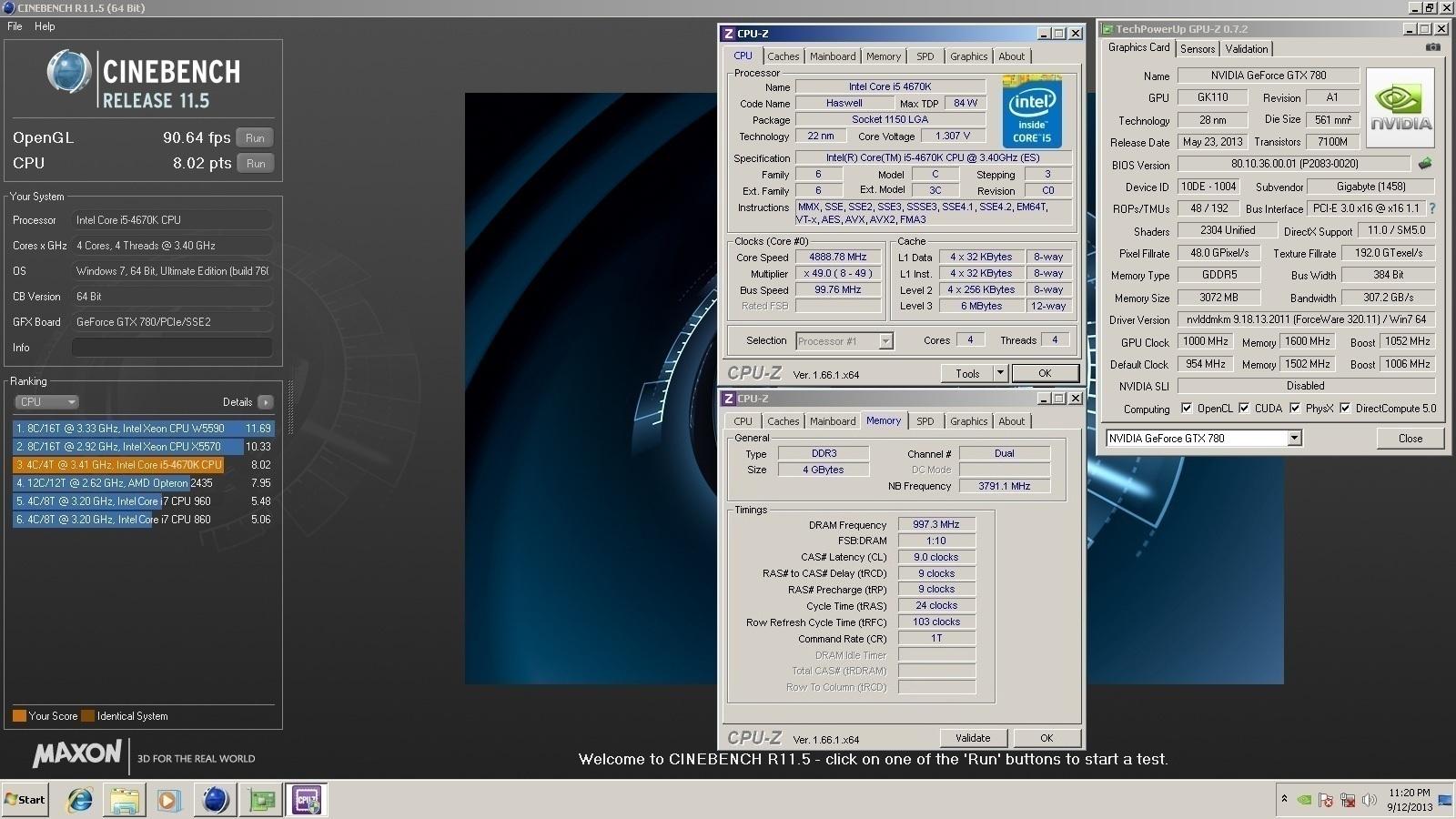Open the volume speaker tray icon
Image resolution: width=1456 pixels, height=819 pixels.
point(1369,800)
